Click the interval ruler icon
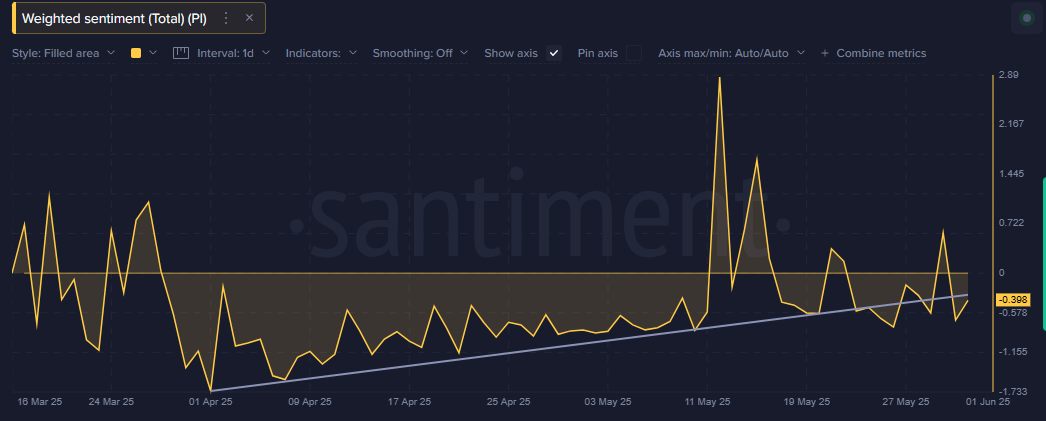This screenshot has height=421, width=1046. point(181,53)
